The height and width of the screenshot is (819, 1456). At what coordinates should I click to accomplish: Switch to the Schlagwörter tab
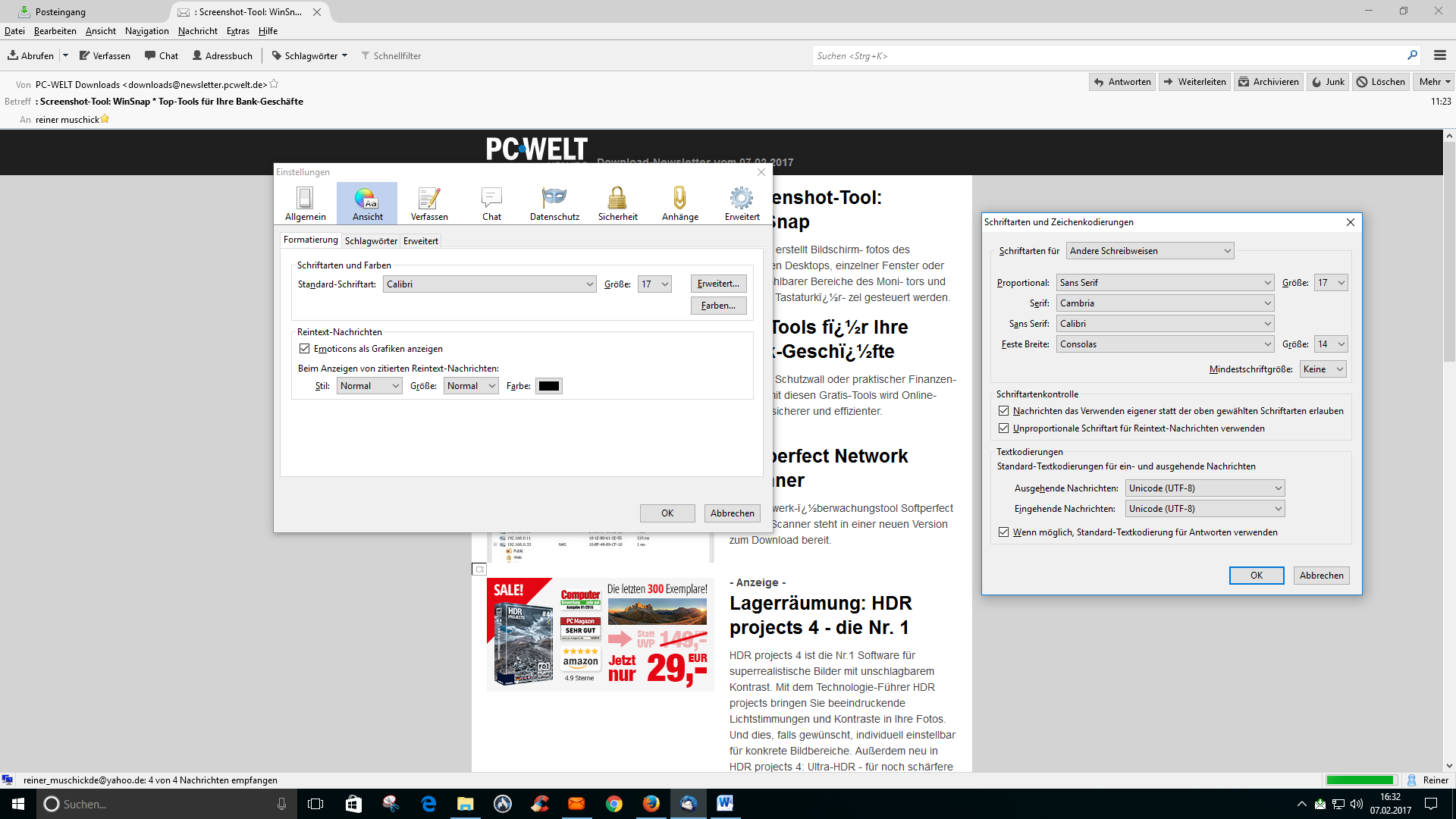371,240
